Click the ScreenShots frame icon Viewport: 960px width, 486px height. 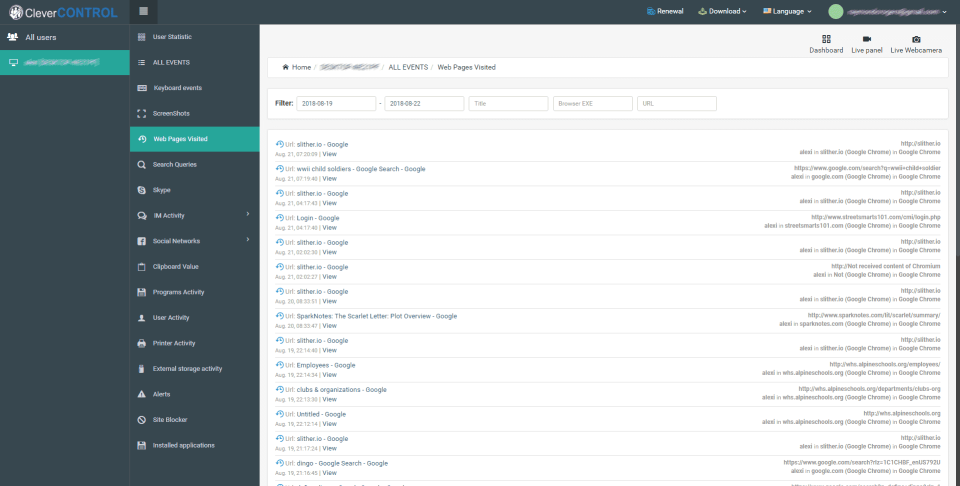tap(141, 113)
